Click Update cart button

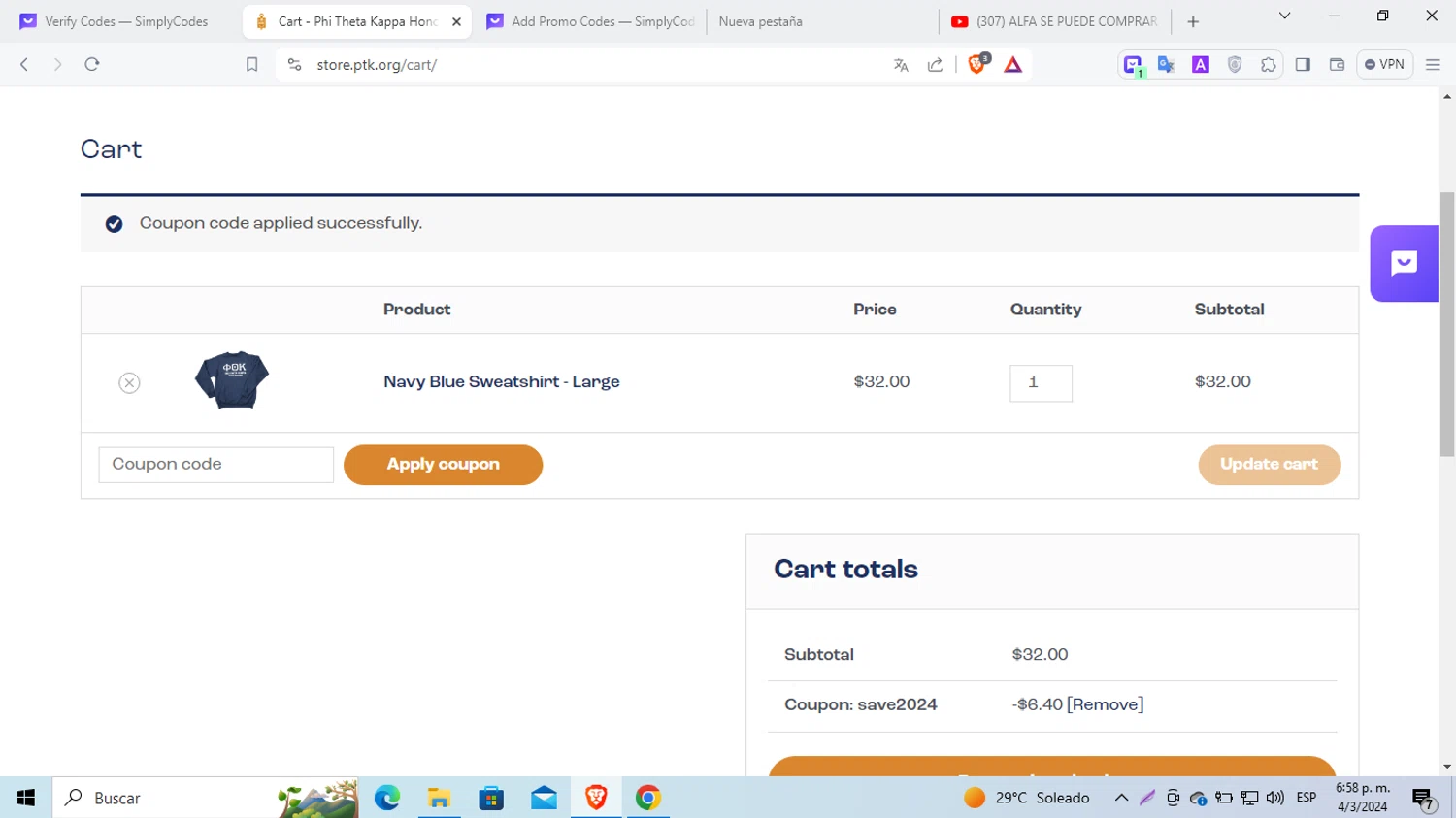[1269, 465]
